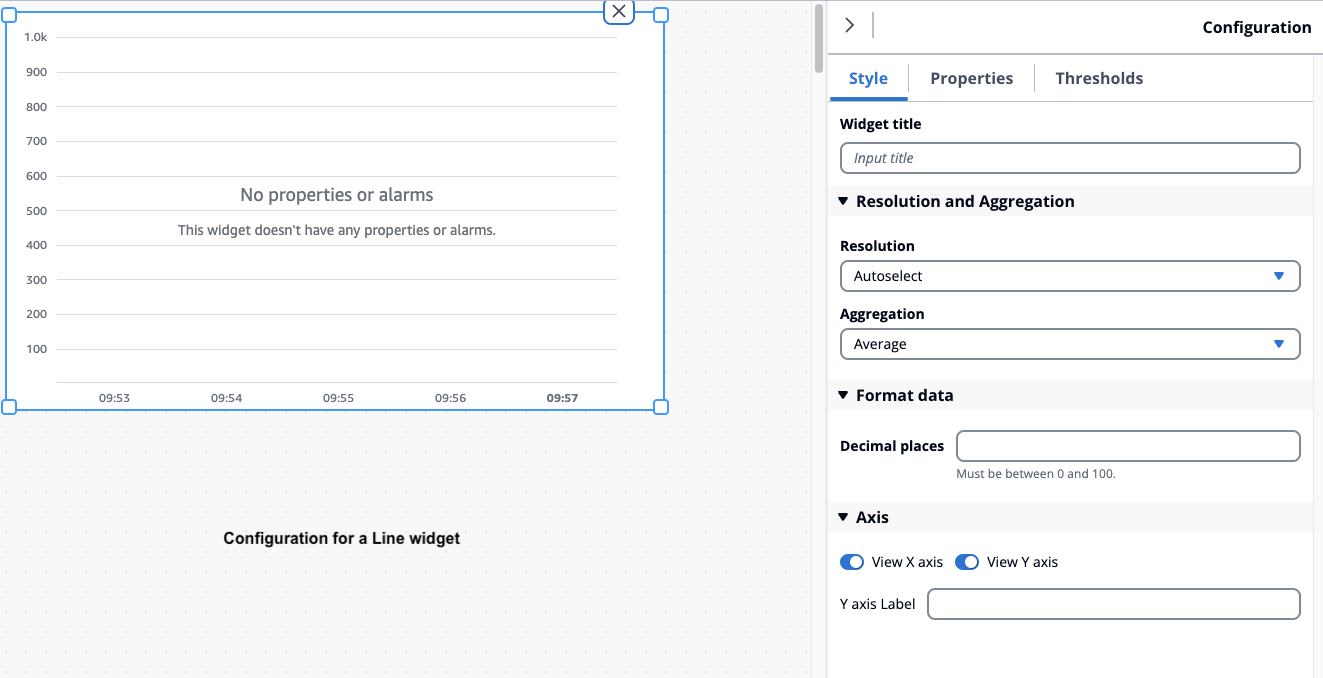Focus the Decimal places input field
Image resolution: width=1323 pixels, height=678 pixels.
(1127, 446)
